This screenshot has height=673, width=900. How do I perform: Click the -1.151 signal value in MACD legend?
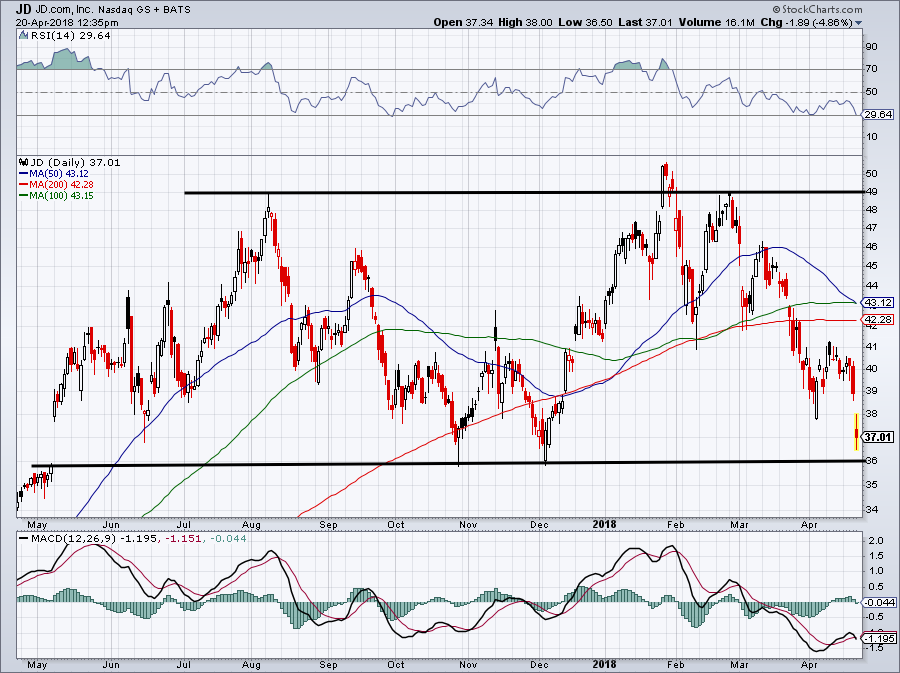click(x=184, y=539)
